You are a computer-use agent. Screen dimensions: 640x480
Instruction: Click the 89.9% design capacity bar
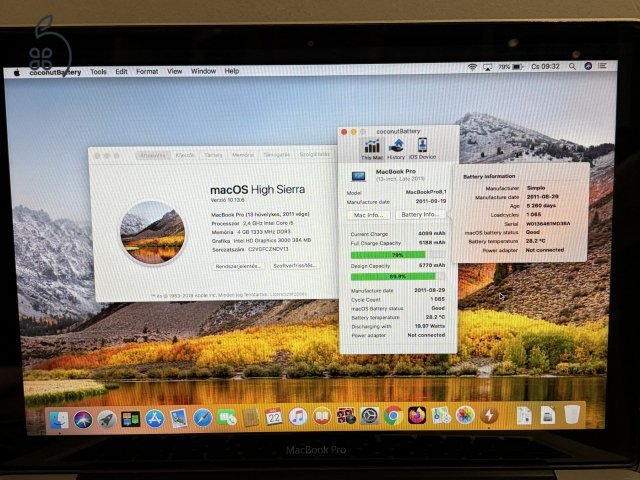click(x=398, y=276)
